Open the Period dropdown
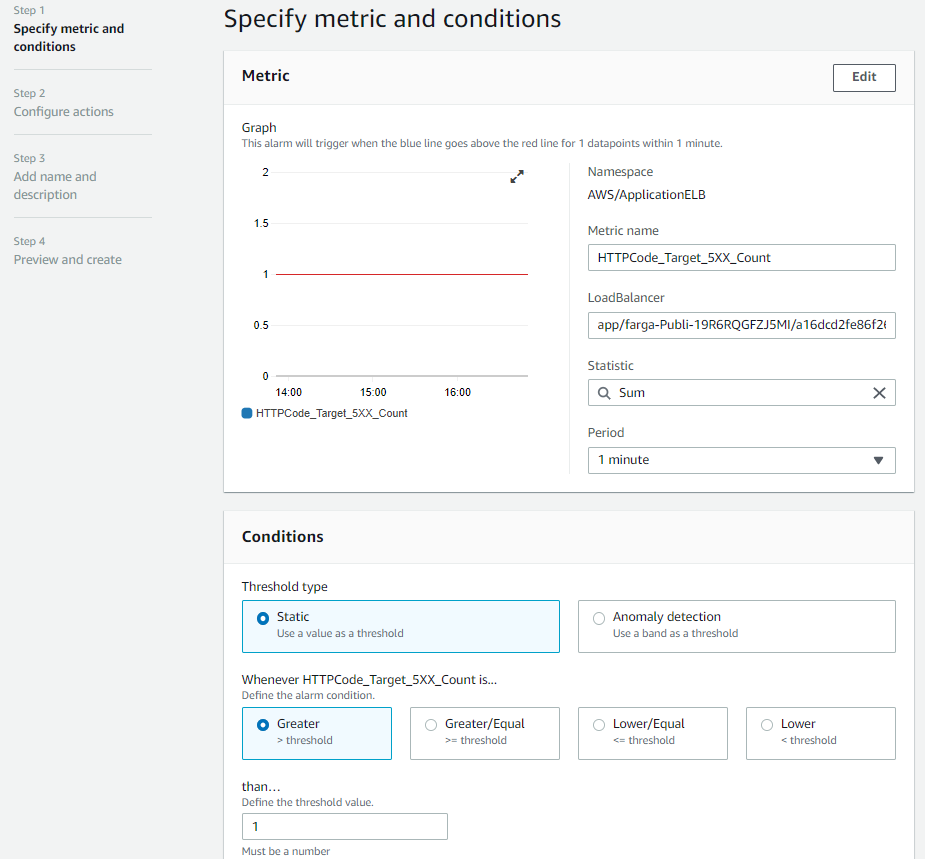The height and width of the screenshot is (859, 925). coord(741,460)
